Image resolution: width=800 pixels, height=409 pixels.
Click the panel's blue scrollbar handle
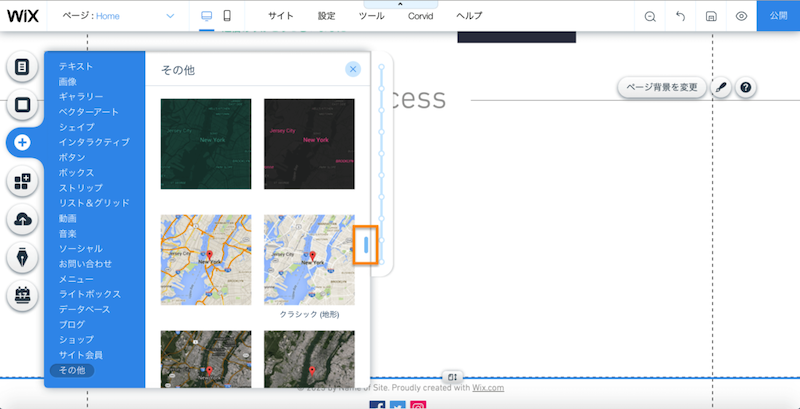[366, 245]
